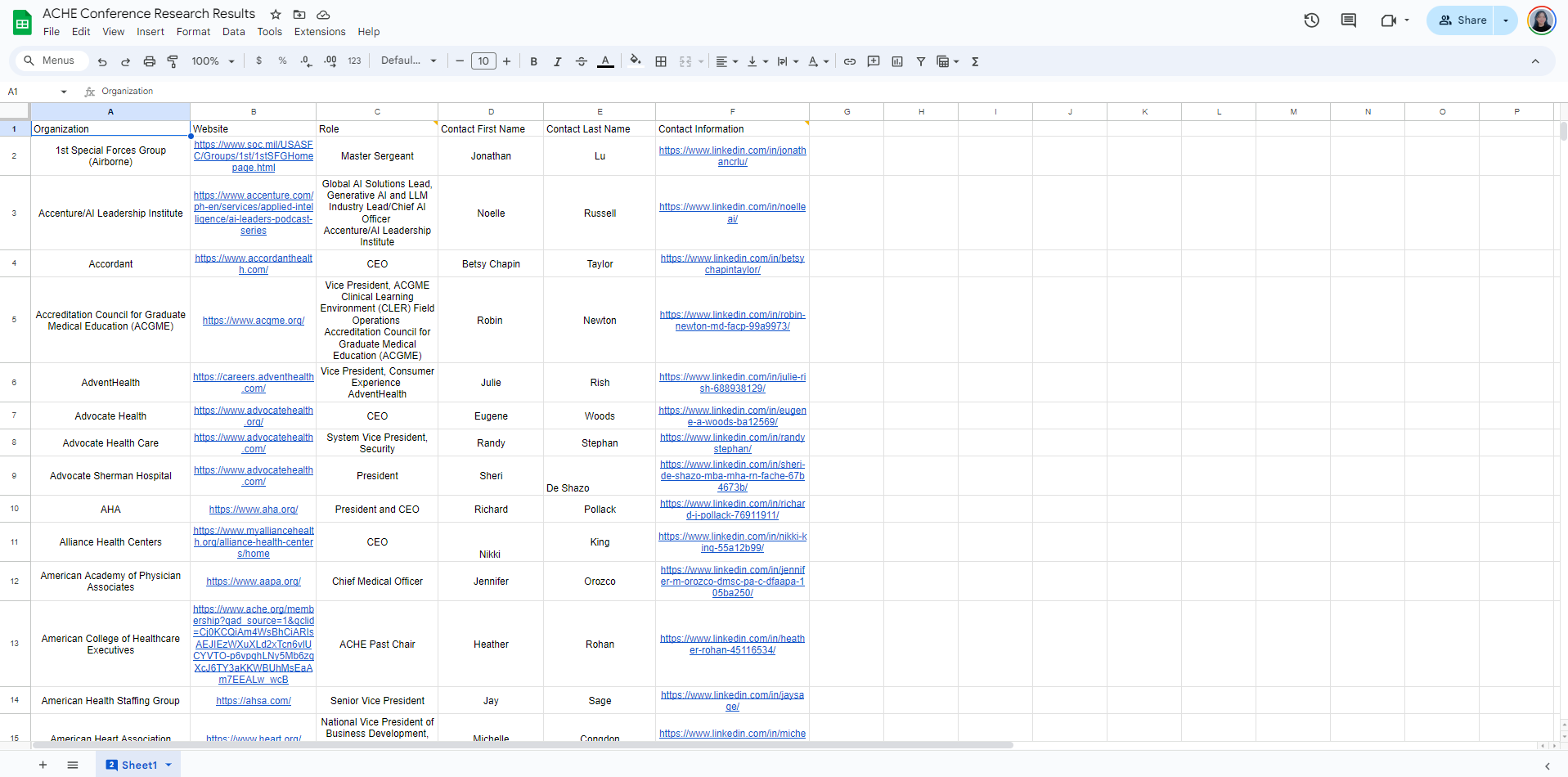1568x777 pixels.
Task: Open the Sheets home icon
Action: click(x=22, y=22)
